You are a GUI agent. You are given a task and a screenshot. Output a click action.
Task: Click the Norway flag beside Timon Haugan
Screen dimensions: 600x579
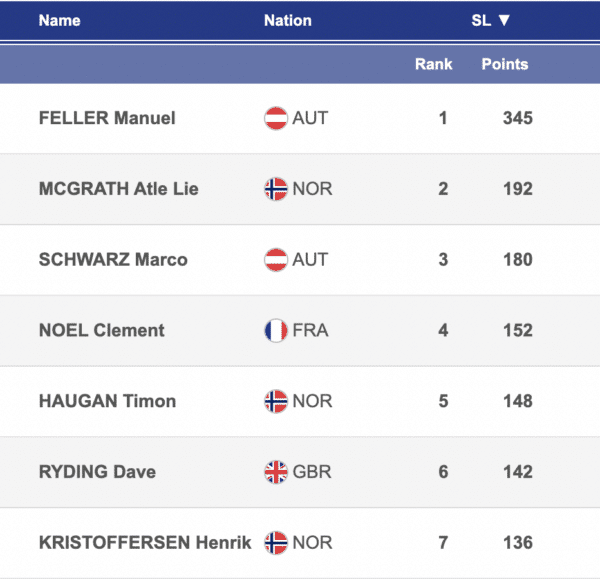(x=275, y=401)
